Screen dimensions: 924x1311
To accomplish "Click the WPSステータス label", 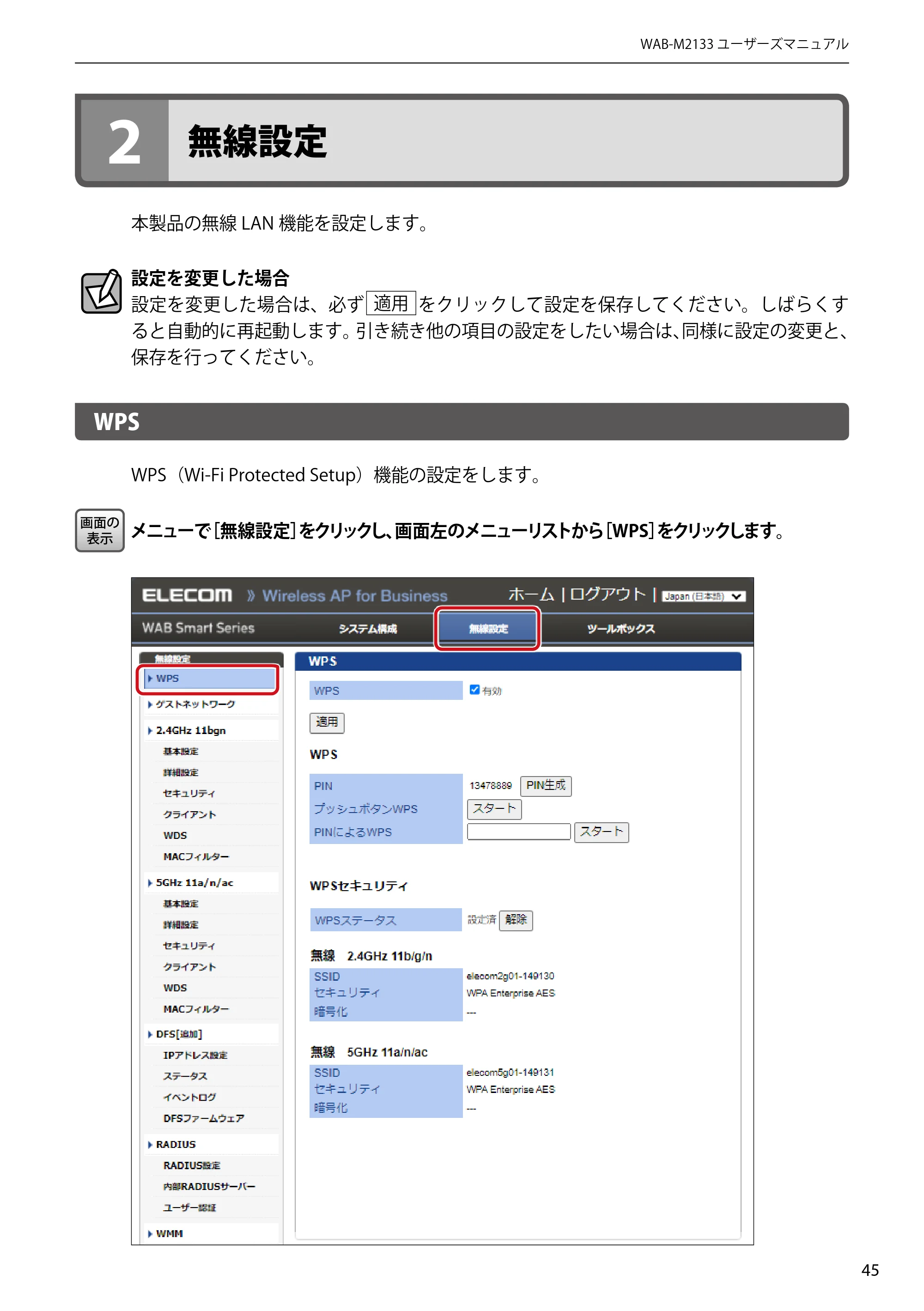I will (385, 920).
